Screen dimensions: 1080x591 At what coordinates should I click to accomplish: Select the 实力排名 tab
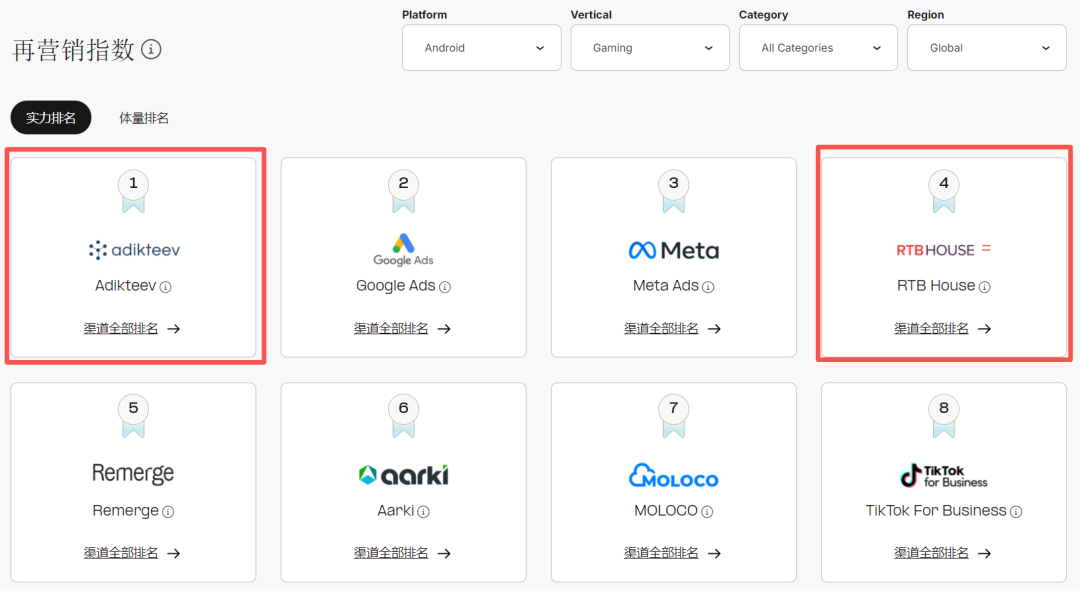[x=51, y=118]
